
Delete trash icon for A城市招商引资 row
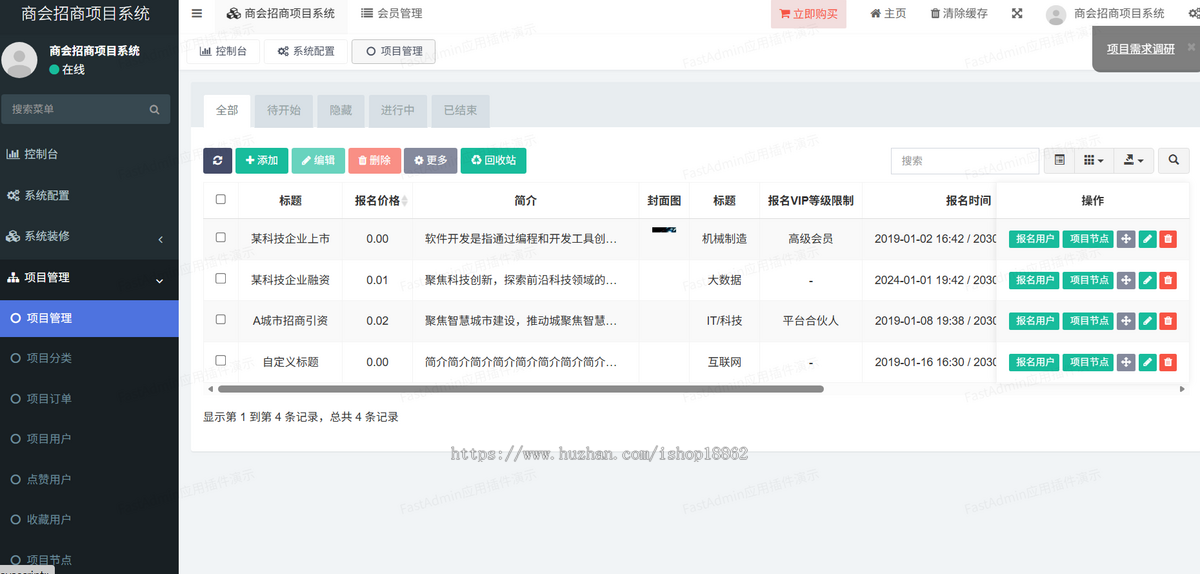[x=1168, y=321]
